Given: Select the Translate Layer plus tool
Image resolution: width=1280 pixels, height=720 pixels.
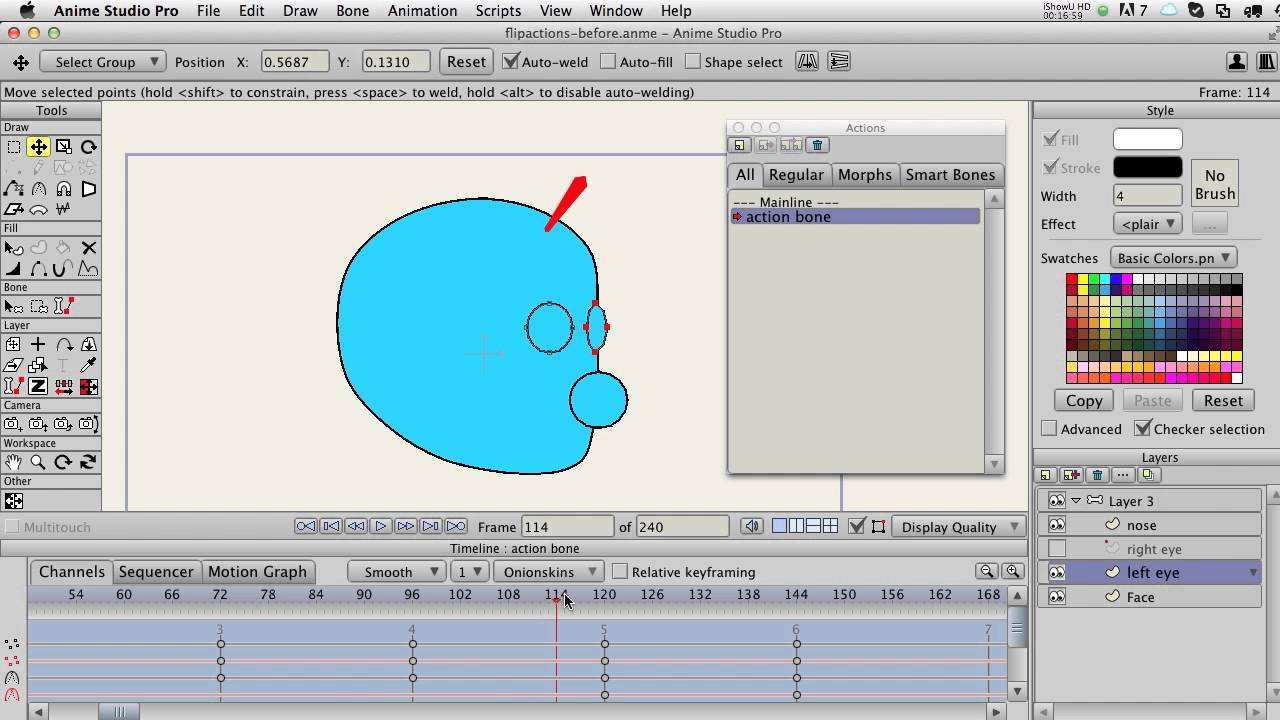Looking at the screenshot, I should 38,345.
